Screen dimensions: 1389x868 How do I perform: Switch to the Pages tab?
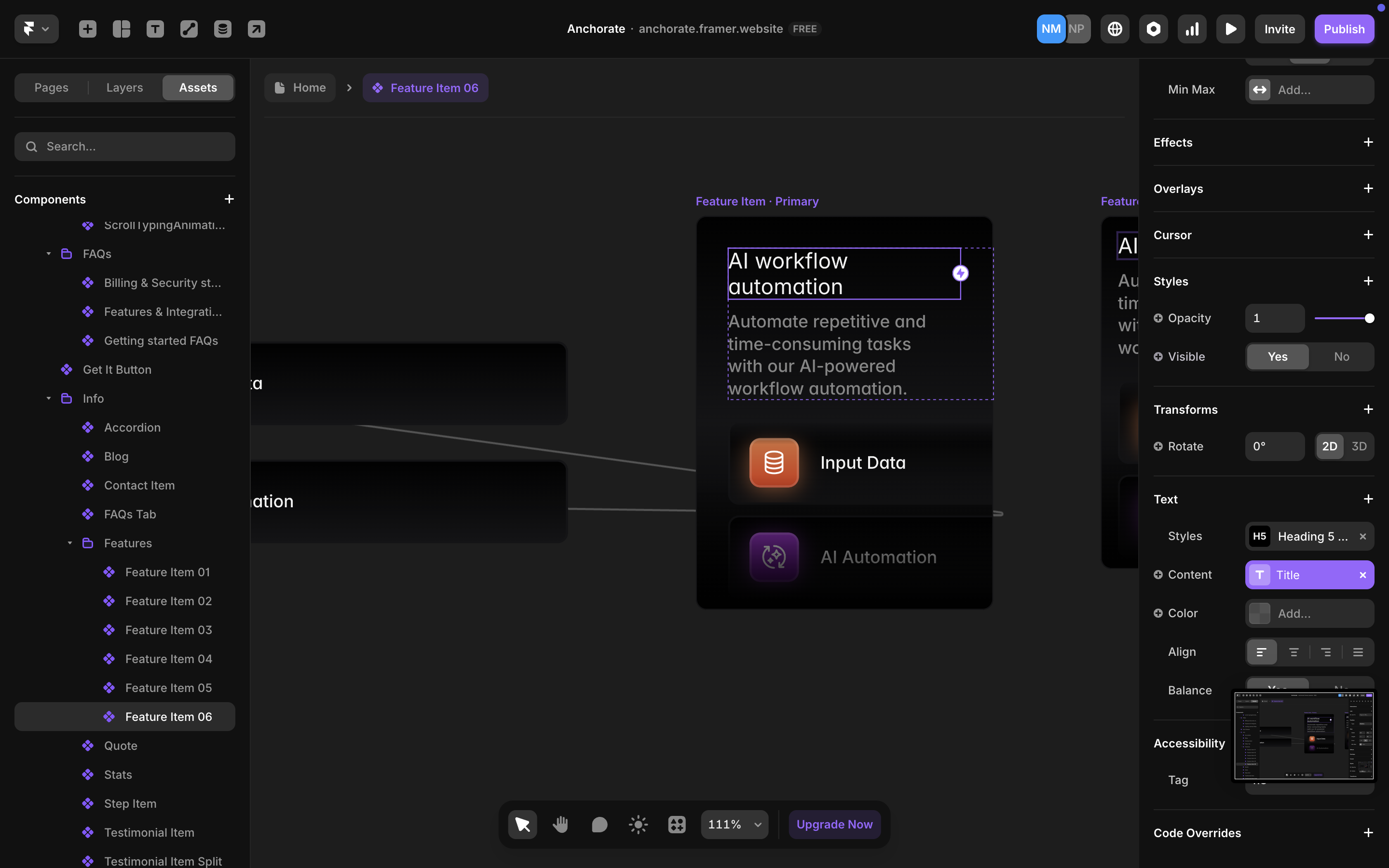tap(51, 87)
